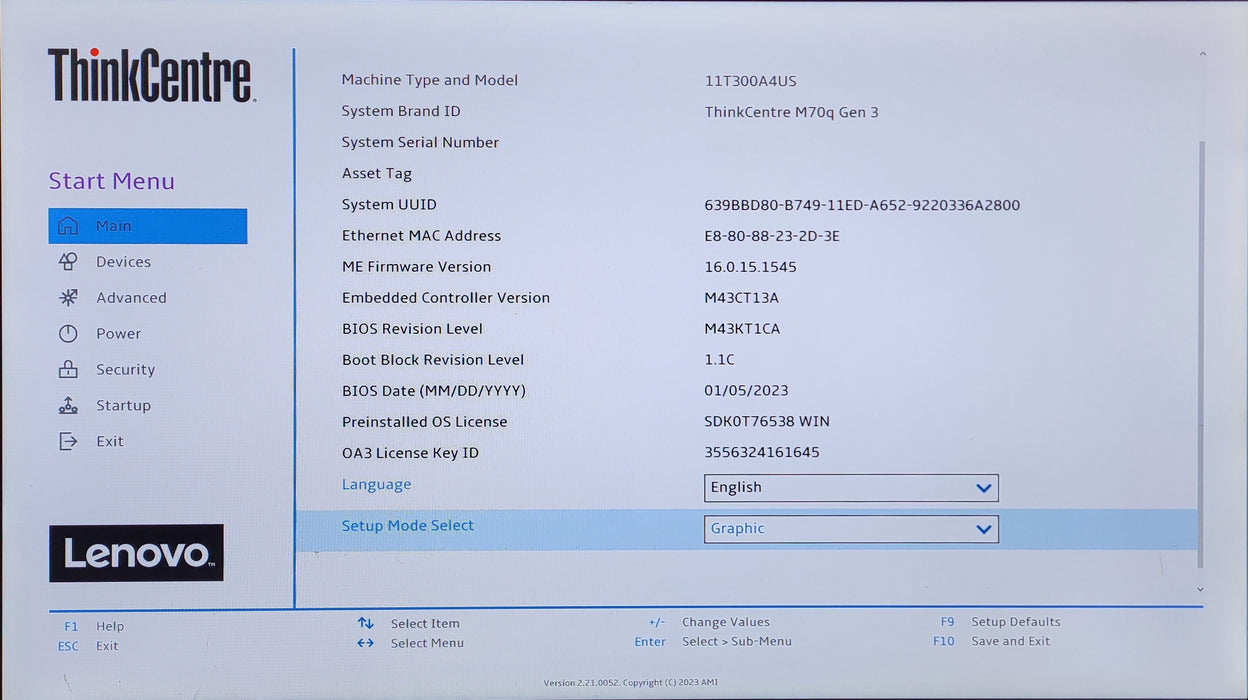Click the SDK0T76538 WIN license value
This screenshot has width=1248, height=700.
[x=767, y=422]
